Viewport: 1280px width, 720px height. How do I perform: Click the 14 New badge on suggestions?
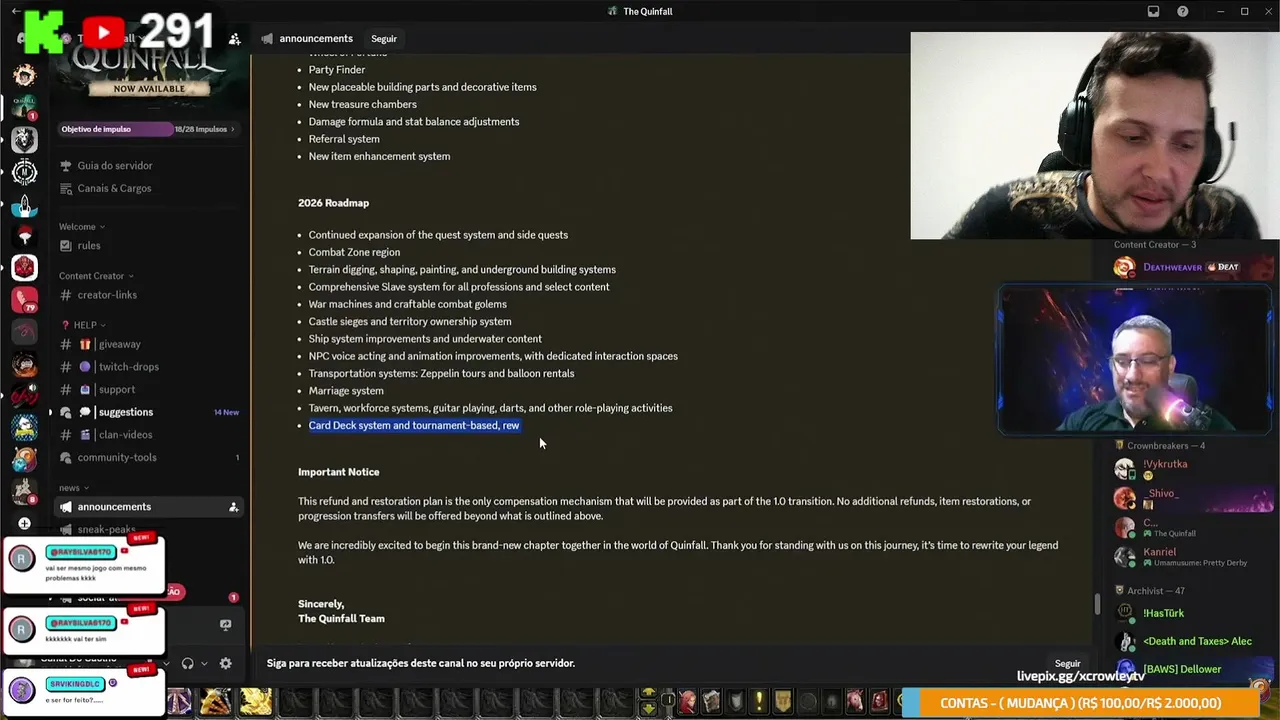point(226,412)
